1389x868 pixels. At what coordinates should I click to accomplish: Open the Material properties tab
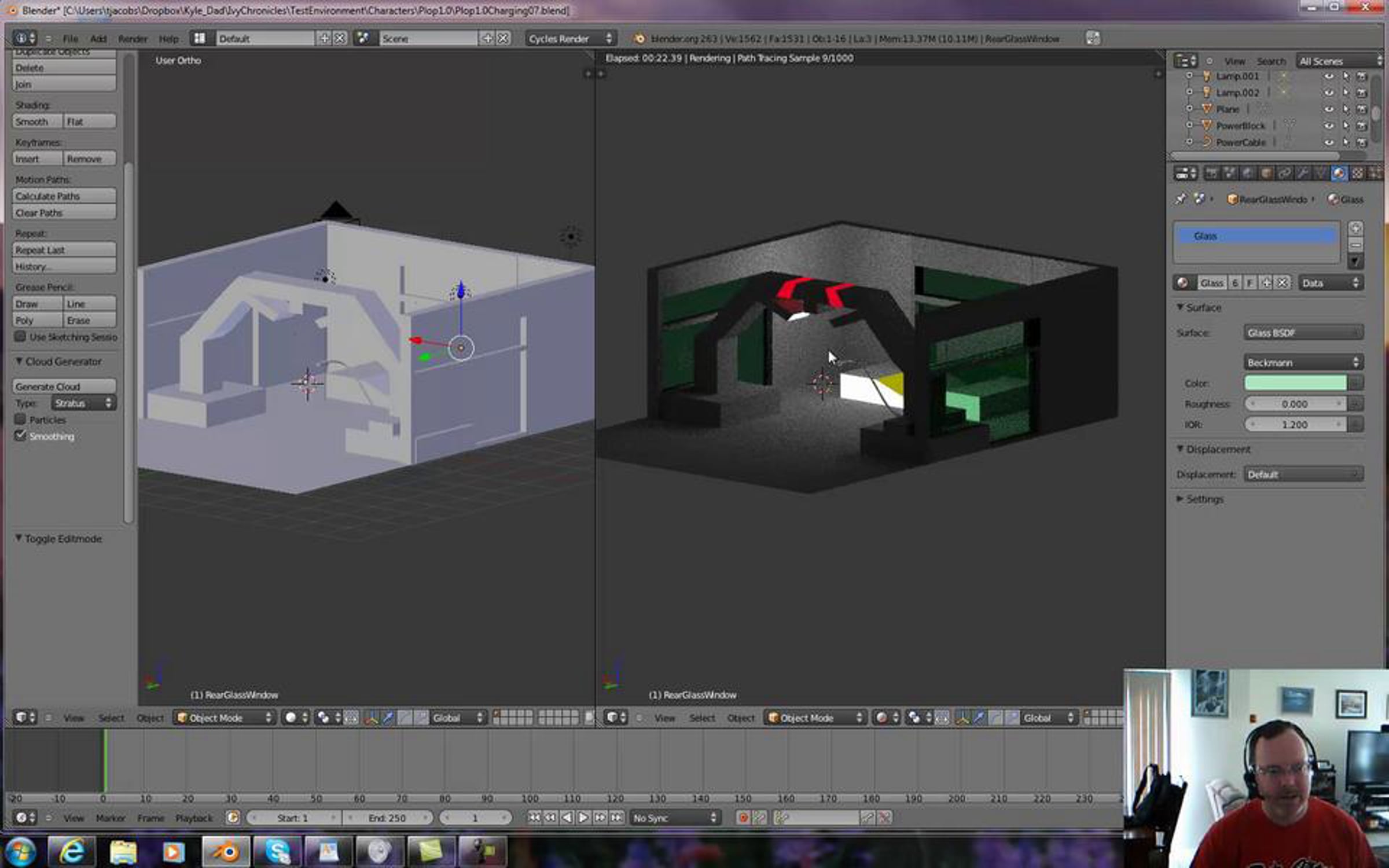tap(1338, 173)
